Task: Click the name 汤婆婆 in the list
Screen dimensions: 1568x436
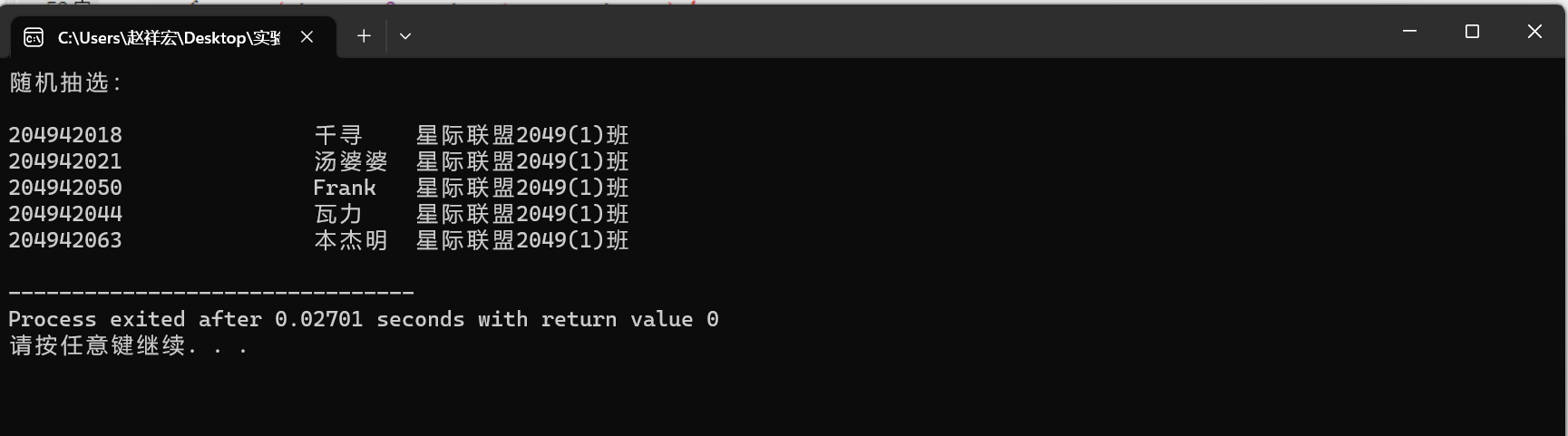Action: point(351,162)
